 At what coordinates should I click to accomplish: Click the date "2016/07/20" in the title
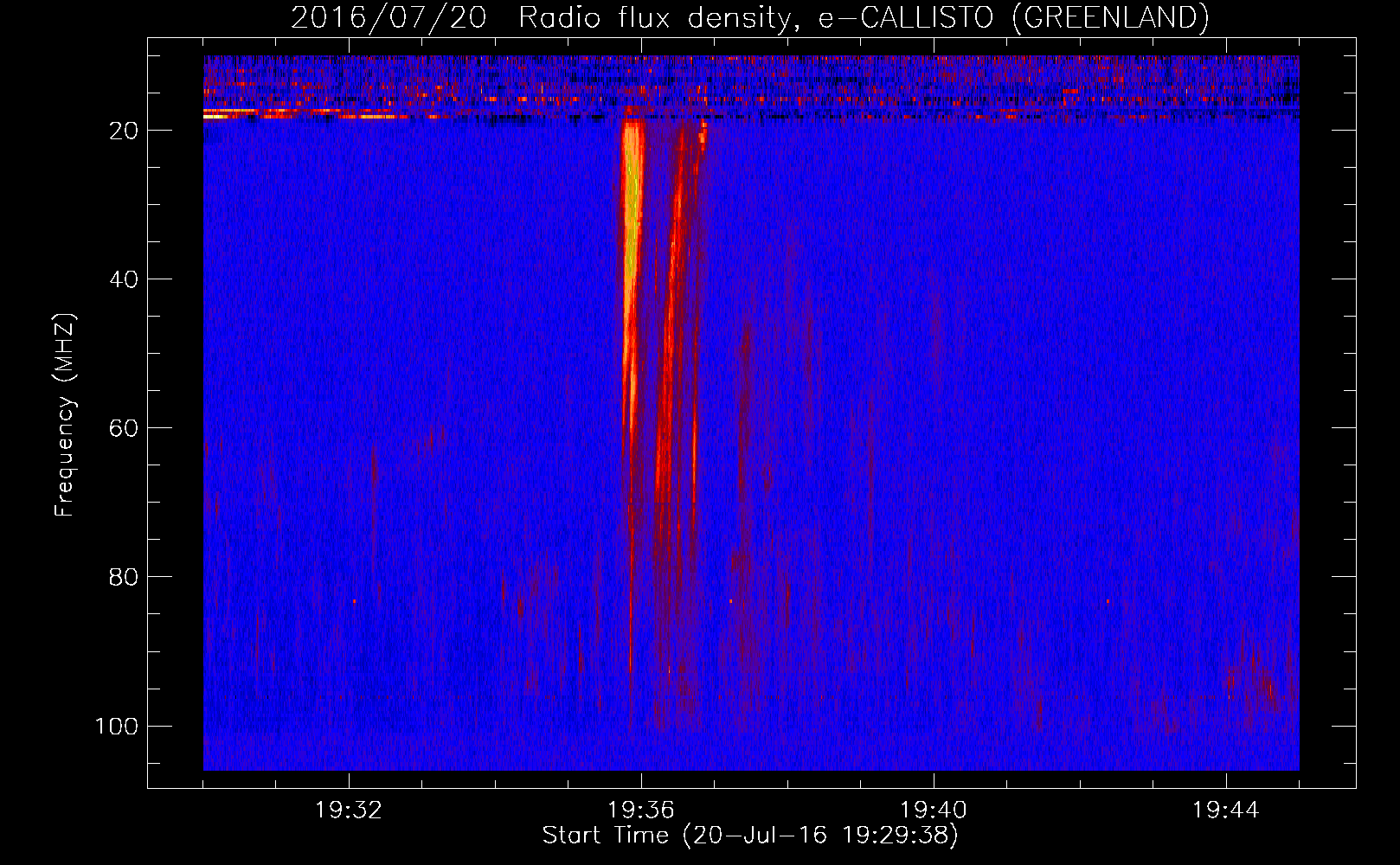click(x=389, y=17)
